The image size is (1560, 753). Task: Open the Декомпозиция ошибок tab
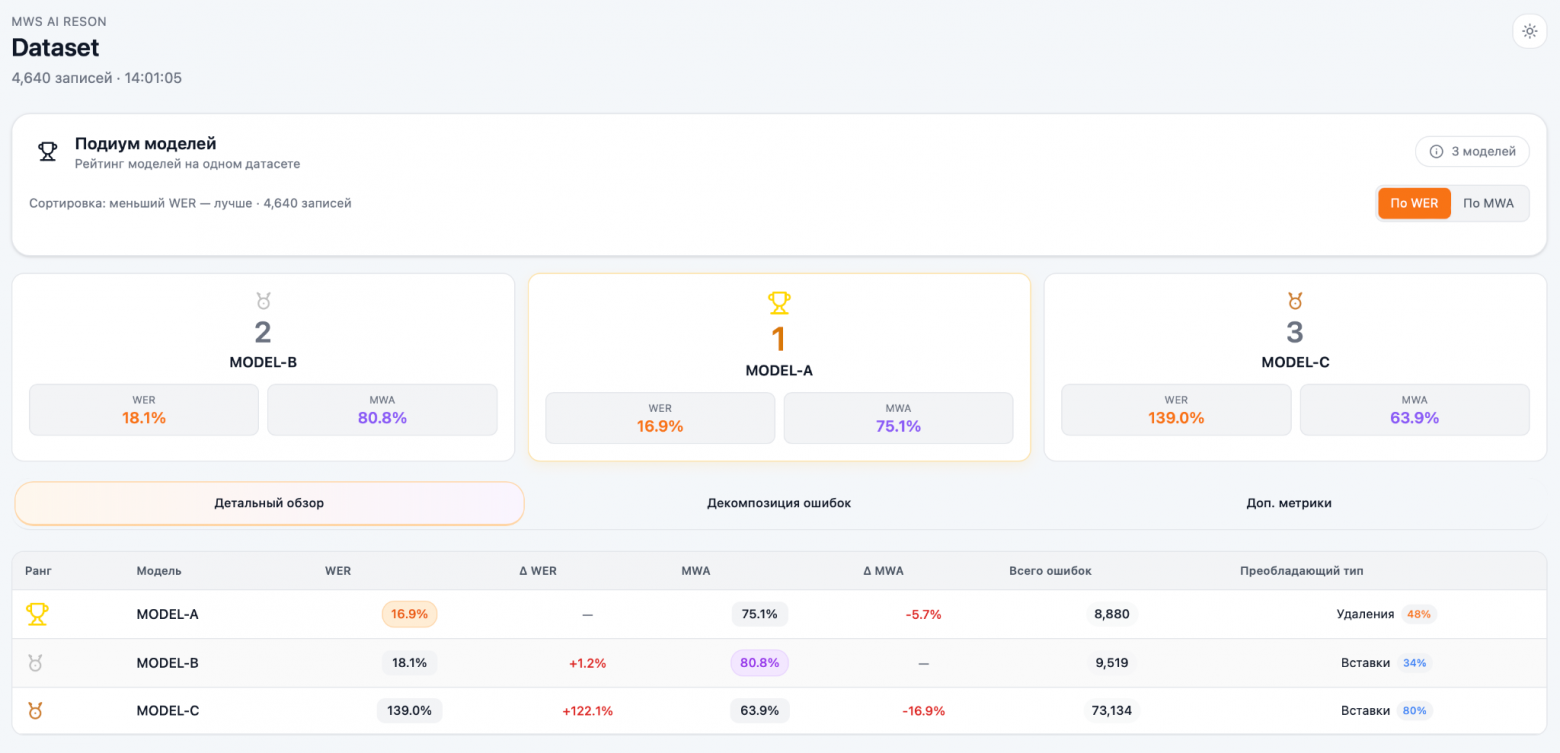click(x=779, y=503)
